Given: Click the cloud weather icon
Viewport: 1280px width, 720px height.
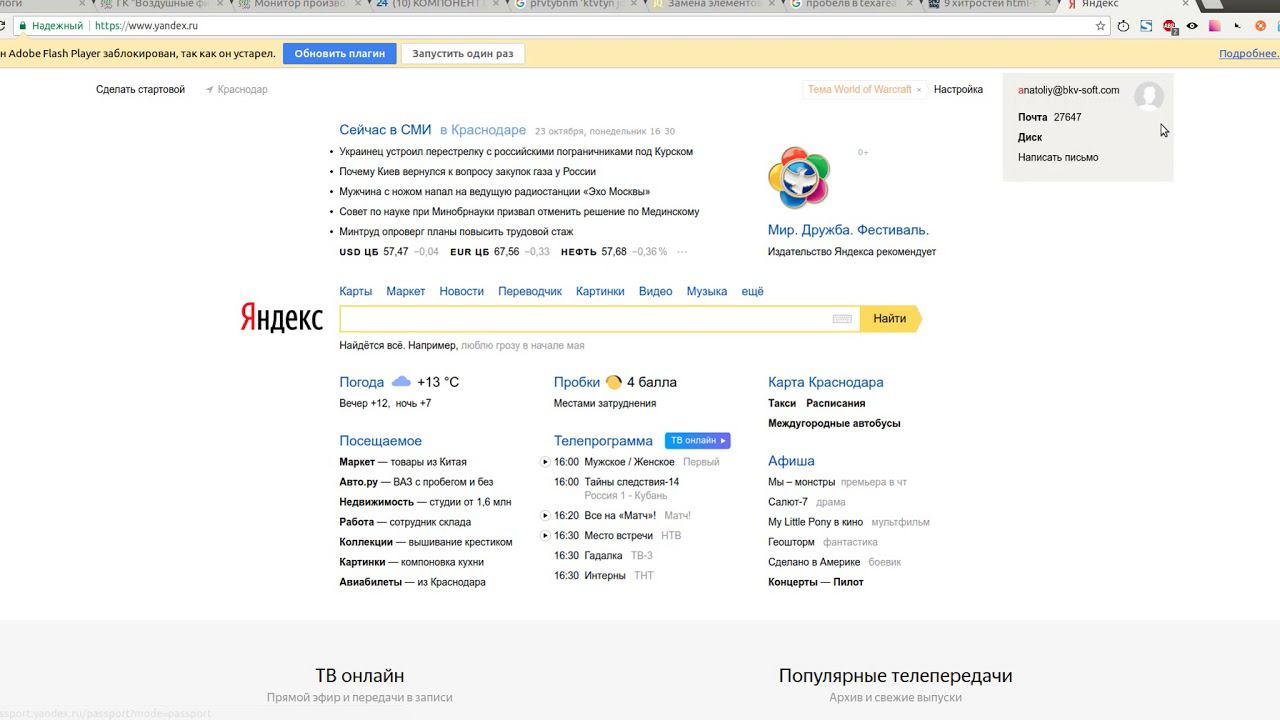Looking at the screenshot, I should tap(401, 382).
